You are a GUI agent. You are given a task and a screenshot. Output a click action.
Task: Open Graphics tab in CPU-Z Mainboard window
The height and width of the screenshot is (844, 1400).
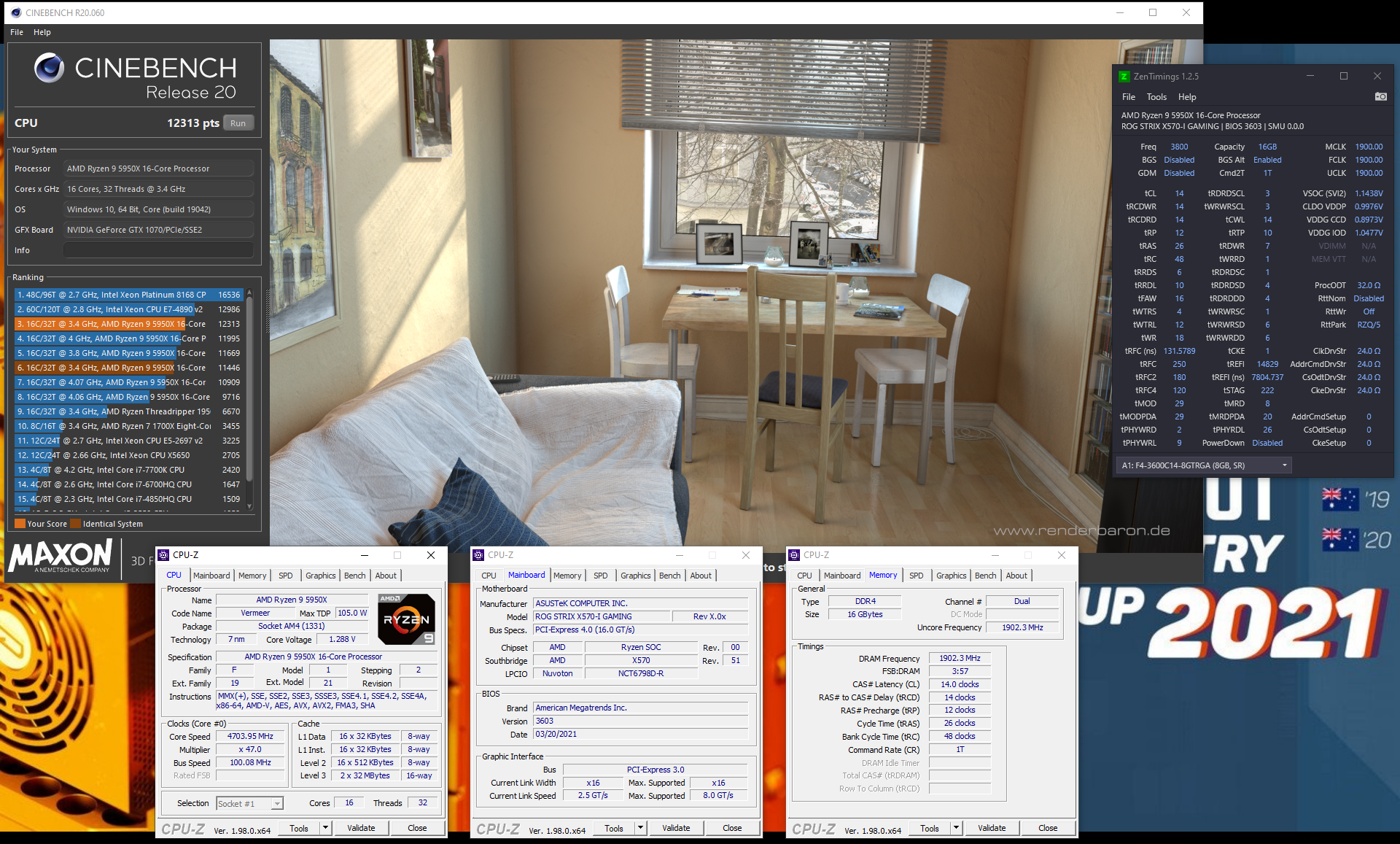point(636,576)
